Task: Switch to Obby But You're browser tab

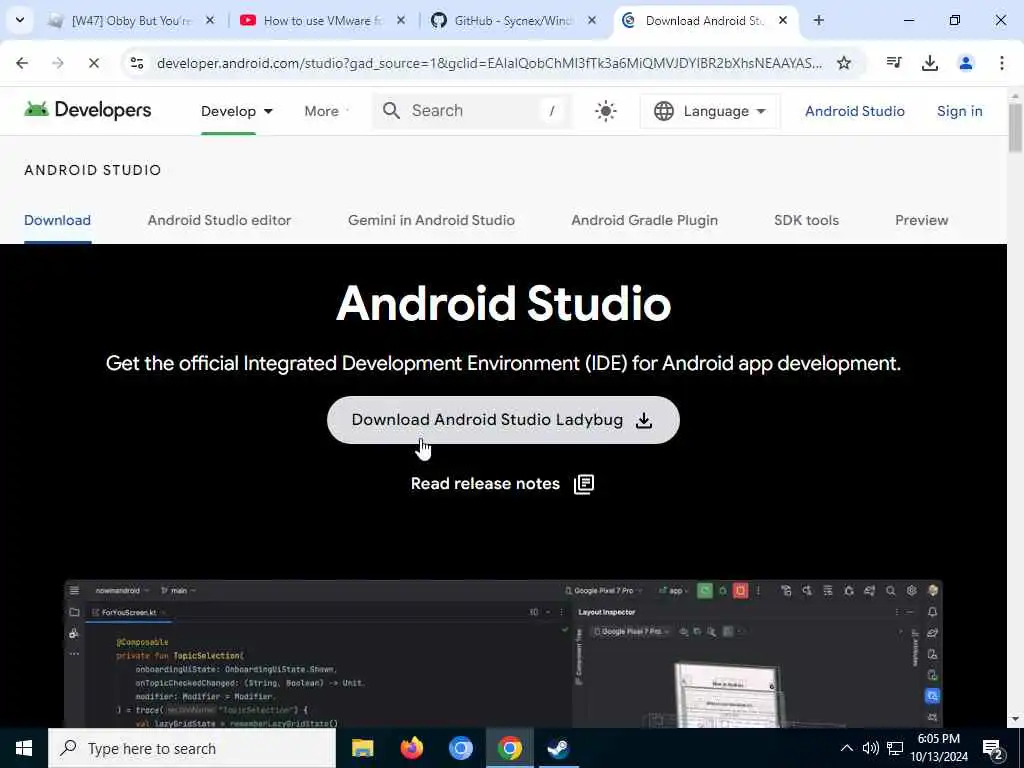Action: click(131, 20)
